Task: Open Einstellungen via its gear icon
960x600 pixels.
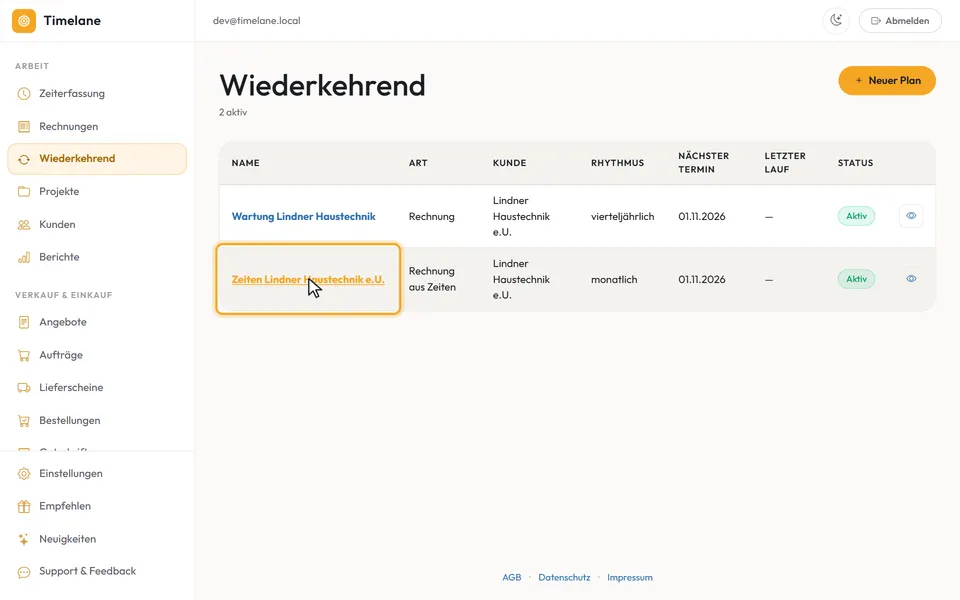Action: coord(24,474)
